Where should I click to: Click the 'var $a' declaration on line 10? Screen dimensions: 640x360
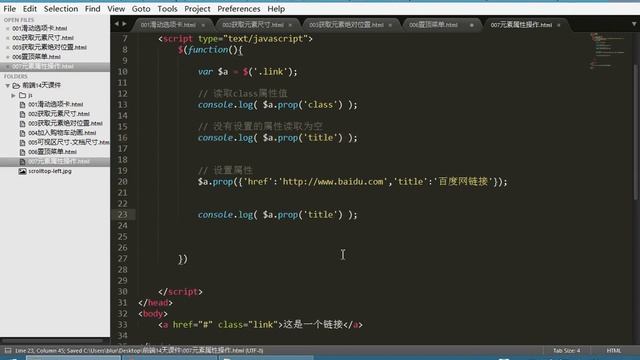click(x=213, y=72)
